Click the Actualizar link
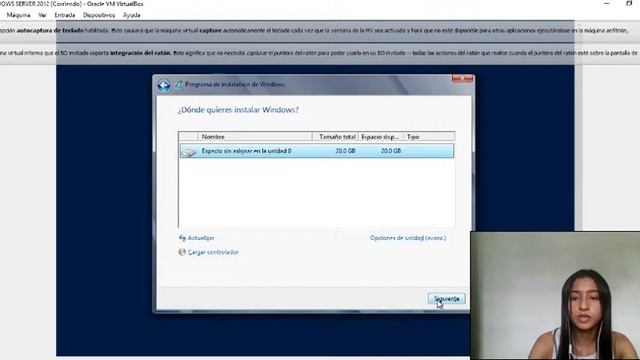 click(201, 238)
